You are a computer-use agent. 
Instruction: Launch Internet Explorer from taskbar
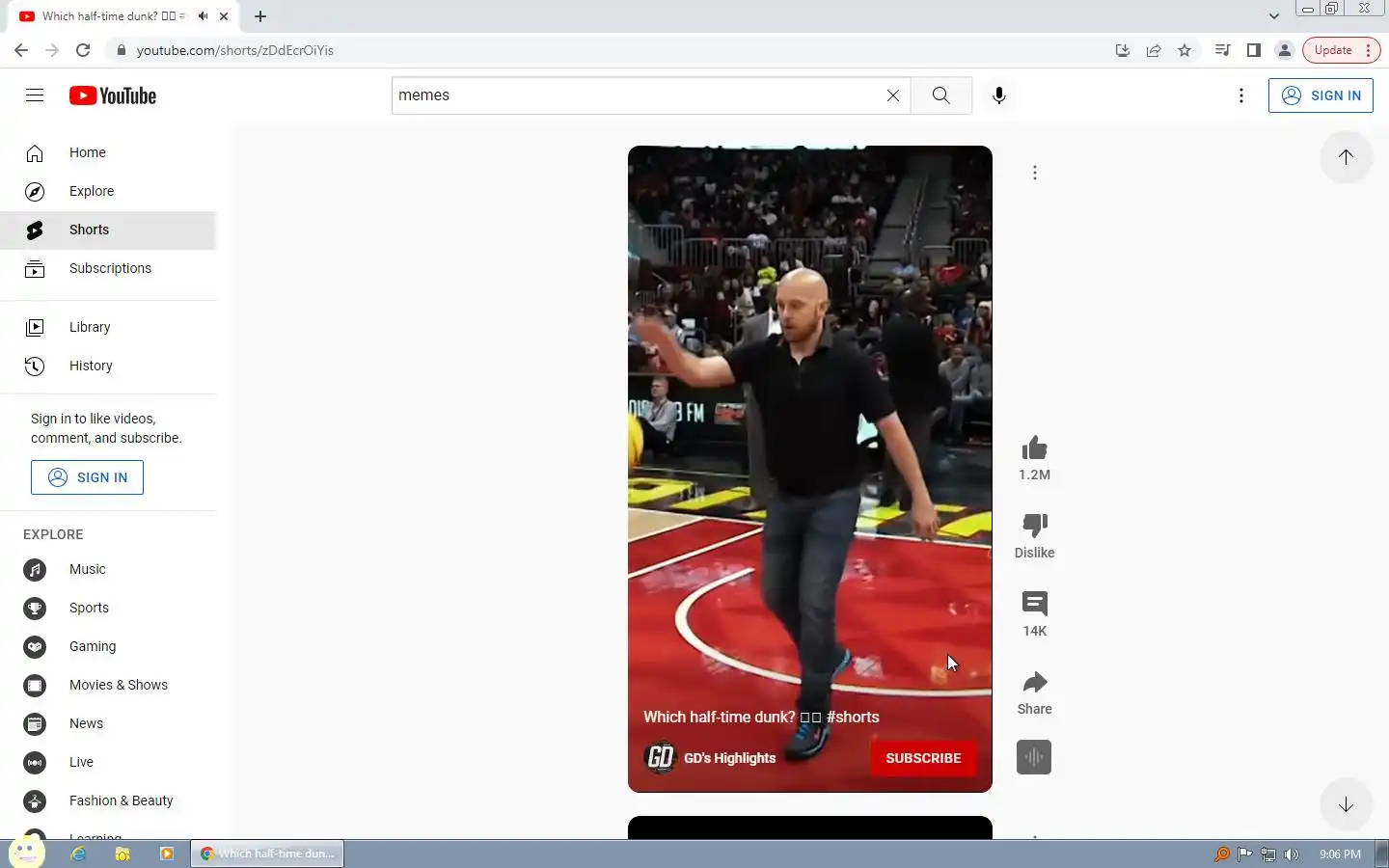78,854
